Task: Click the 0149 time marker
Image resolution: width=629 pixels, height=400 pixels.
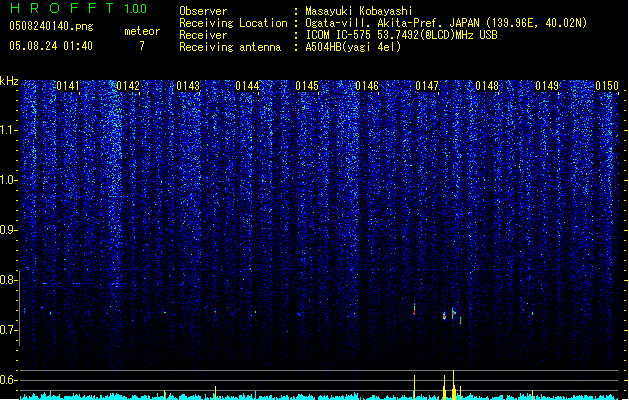Action: [x=547, y=86]
